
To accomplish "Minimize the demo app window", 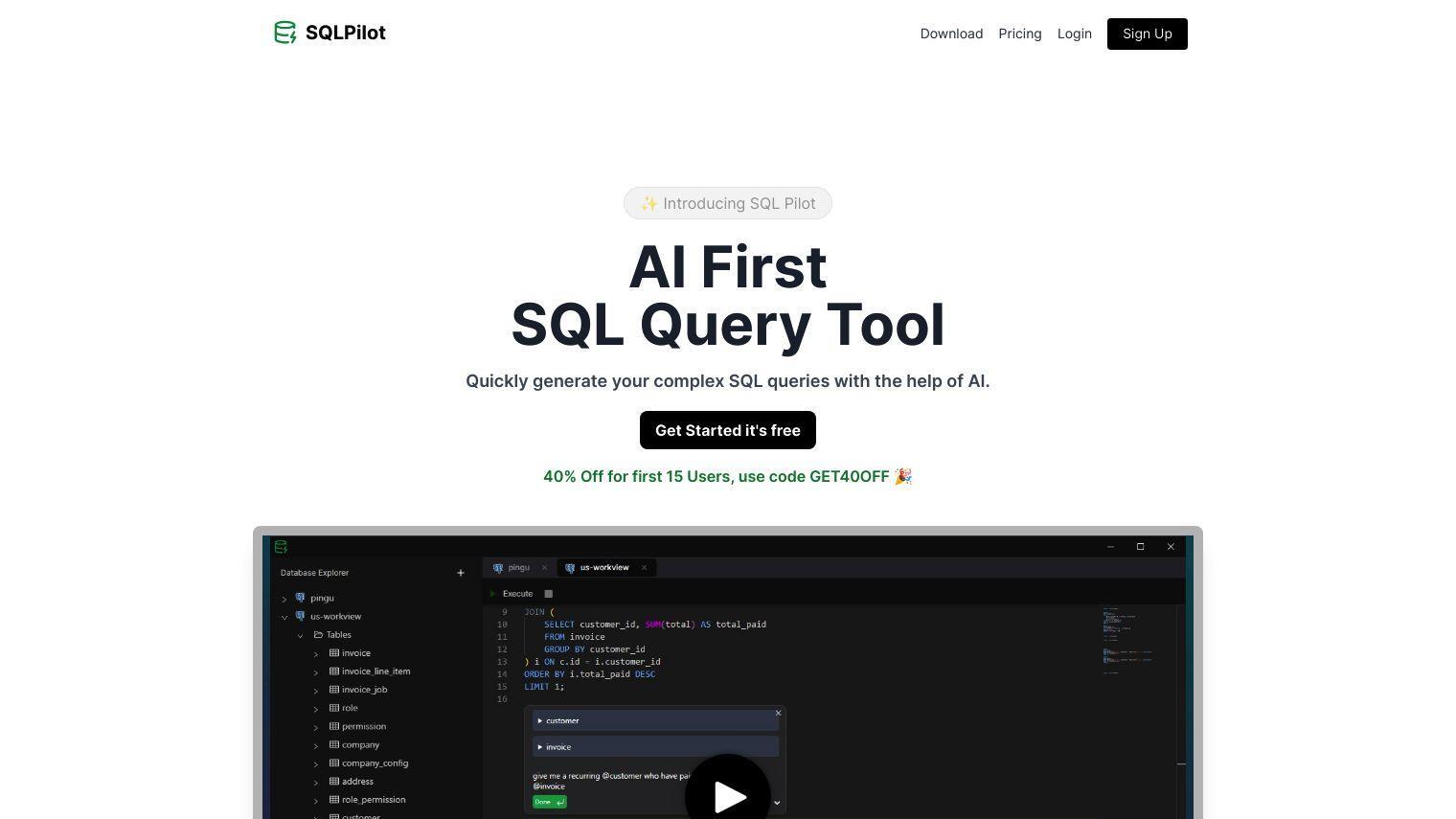I will click(1110, 547).
